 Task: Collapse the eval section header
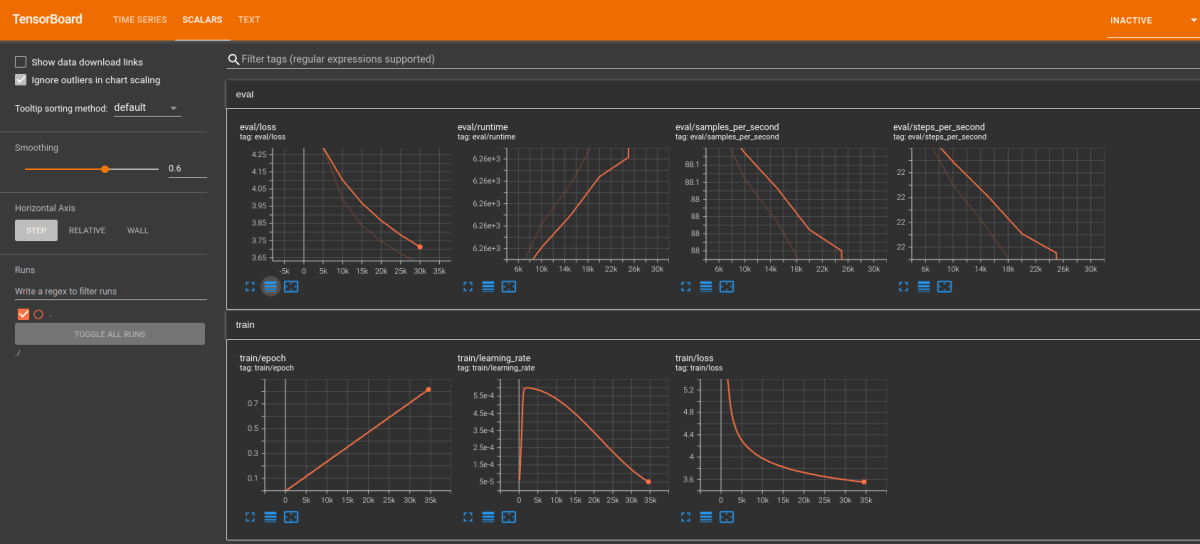(713, 94)
